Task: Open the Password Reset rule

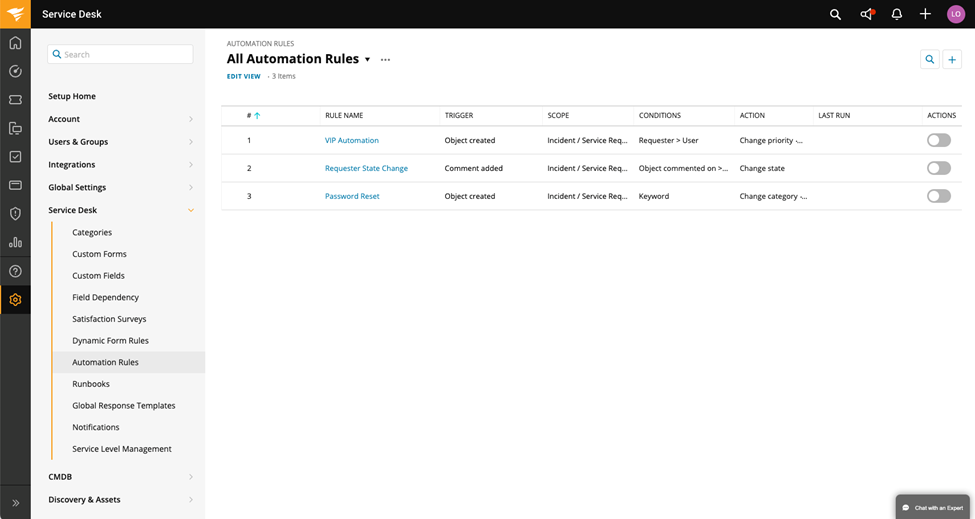Action: click(x=352, y=196)
